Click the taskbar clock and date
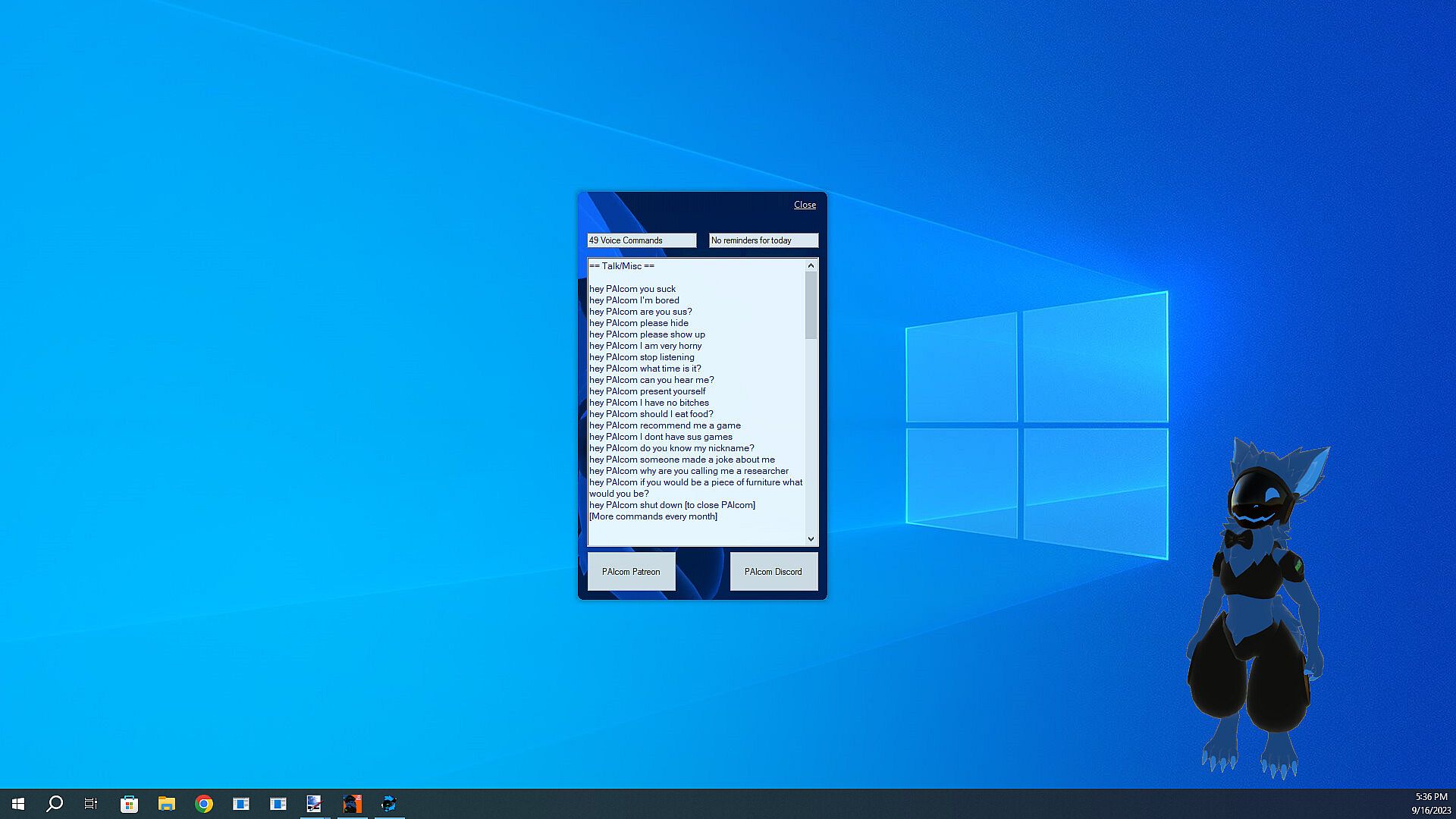Screen dimensions: 1456x819 tap(1430, 804)
